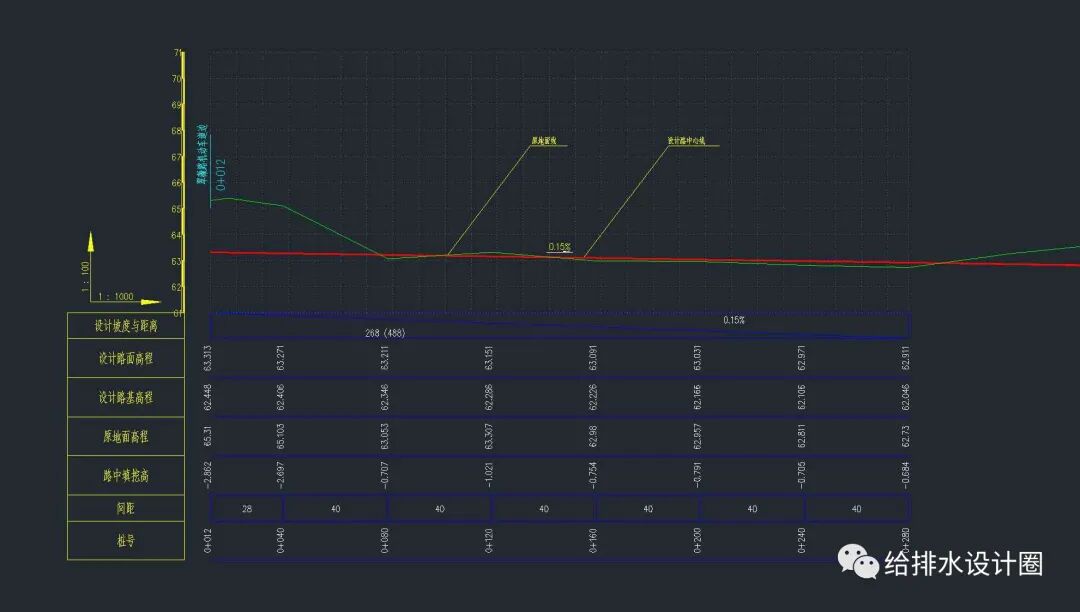This screenshot has height=612, width=1080.
Task: Click the subgrade elevation 62.448
Action: point(208,397)
